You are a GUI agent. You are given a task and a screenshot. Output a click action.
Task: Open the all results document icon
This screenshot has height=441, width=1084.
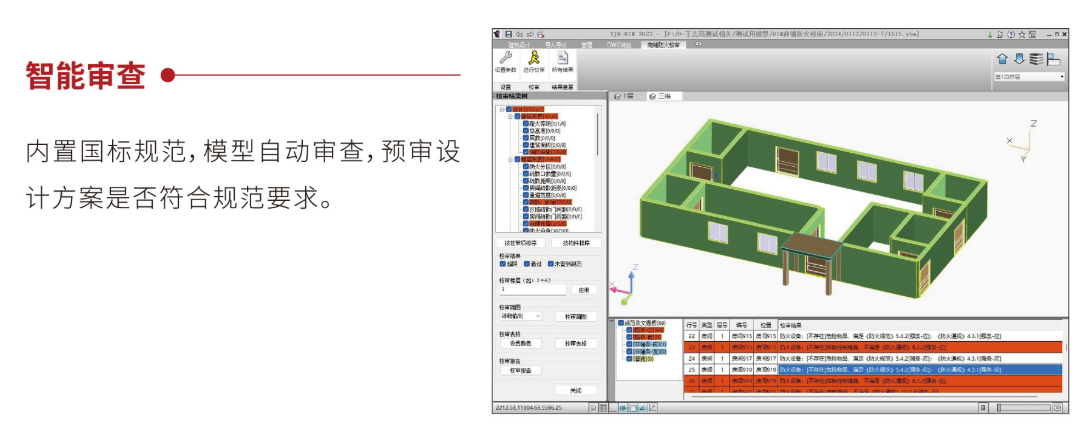[x=562, y=59]
